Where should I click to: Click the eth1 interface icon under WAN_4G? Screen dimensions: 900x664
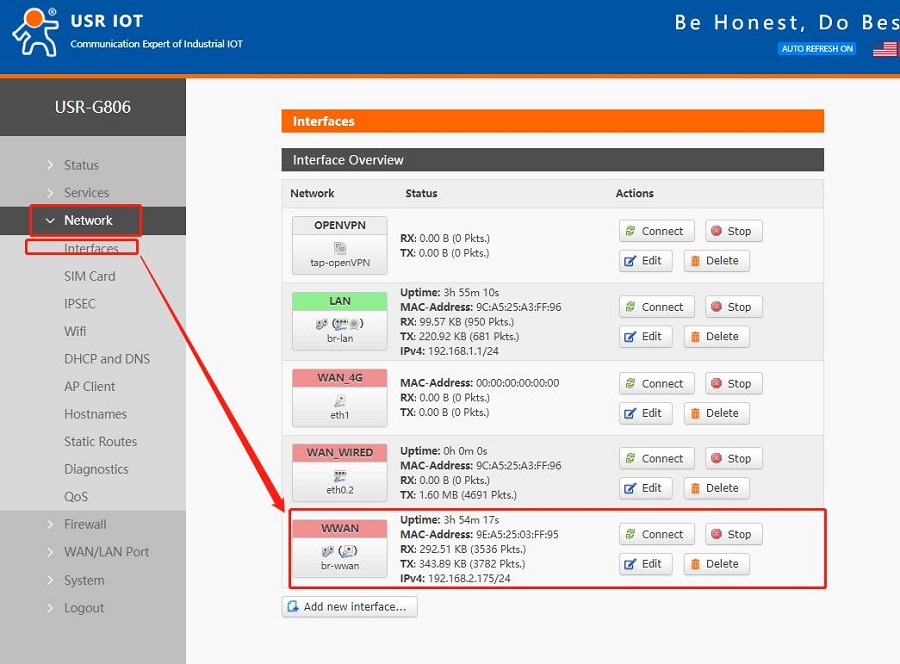(x=340, y=401)
